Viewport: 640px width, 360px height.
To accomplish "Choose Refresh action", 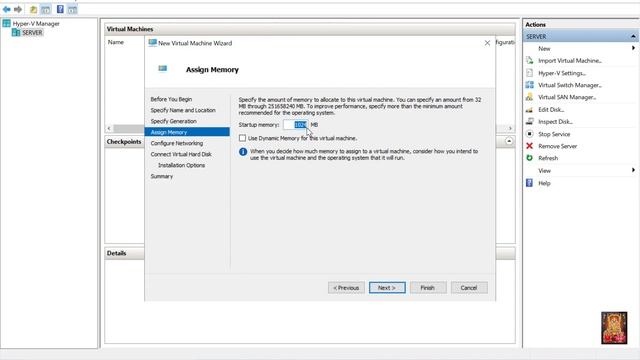I will click(x=548, y=158).
